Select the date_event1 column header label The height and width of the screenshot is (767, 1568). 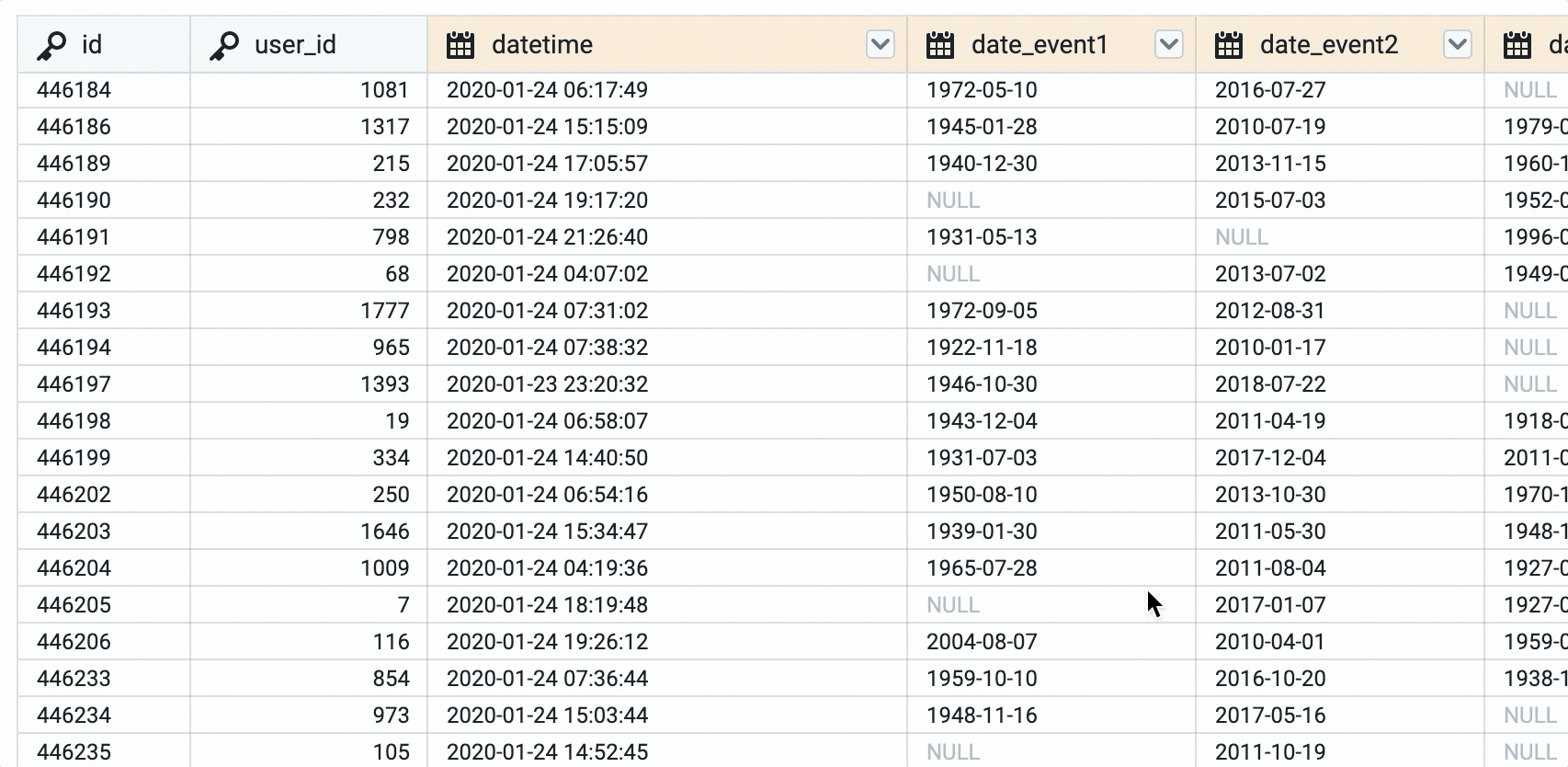pos(1040,45)
